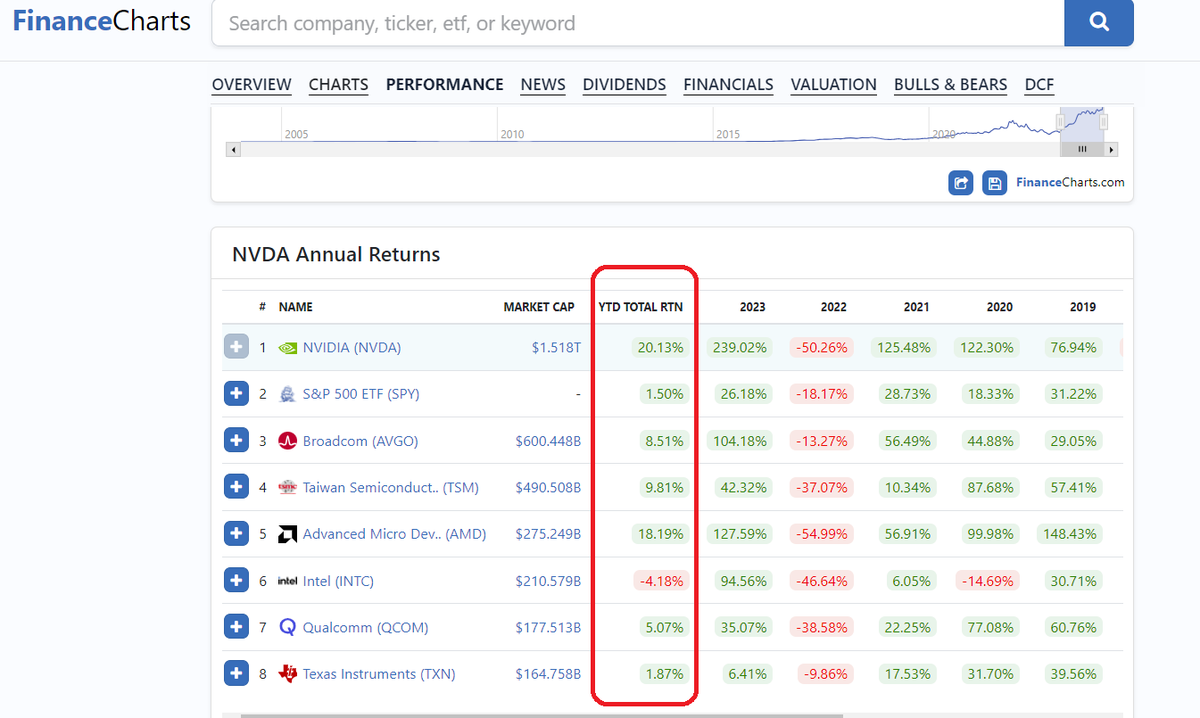This screenshot has height=718, width=1200.
Task: Open the Texas Instruments (TXN) link
Action: coord(379,674)
